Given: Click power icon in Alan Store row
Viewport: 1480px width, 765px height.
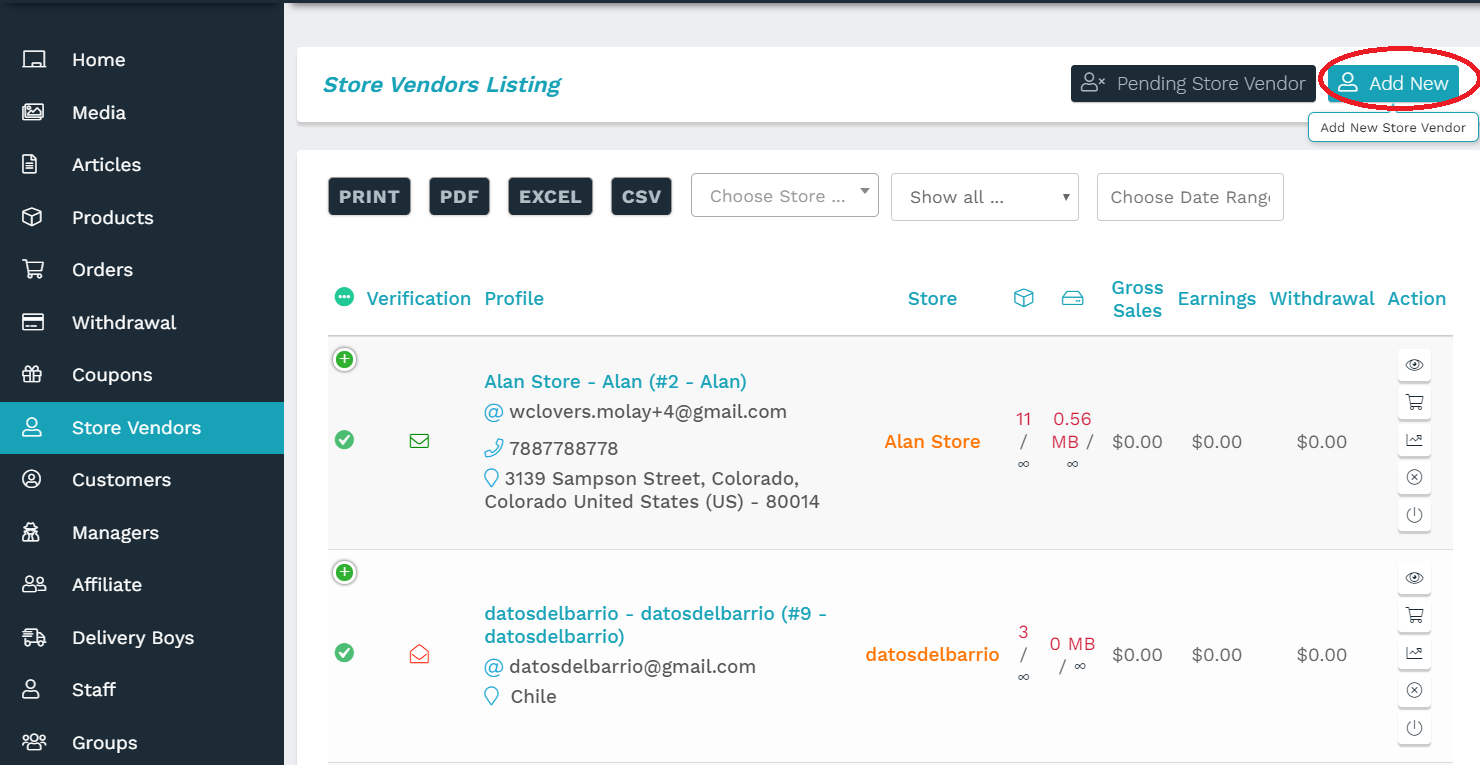Looking at the screenshot, I should coord(1414,516).
